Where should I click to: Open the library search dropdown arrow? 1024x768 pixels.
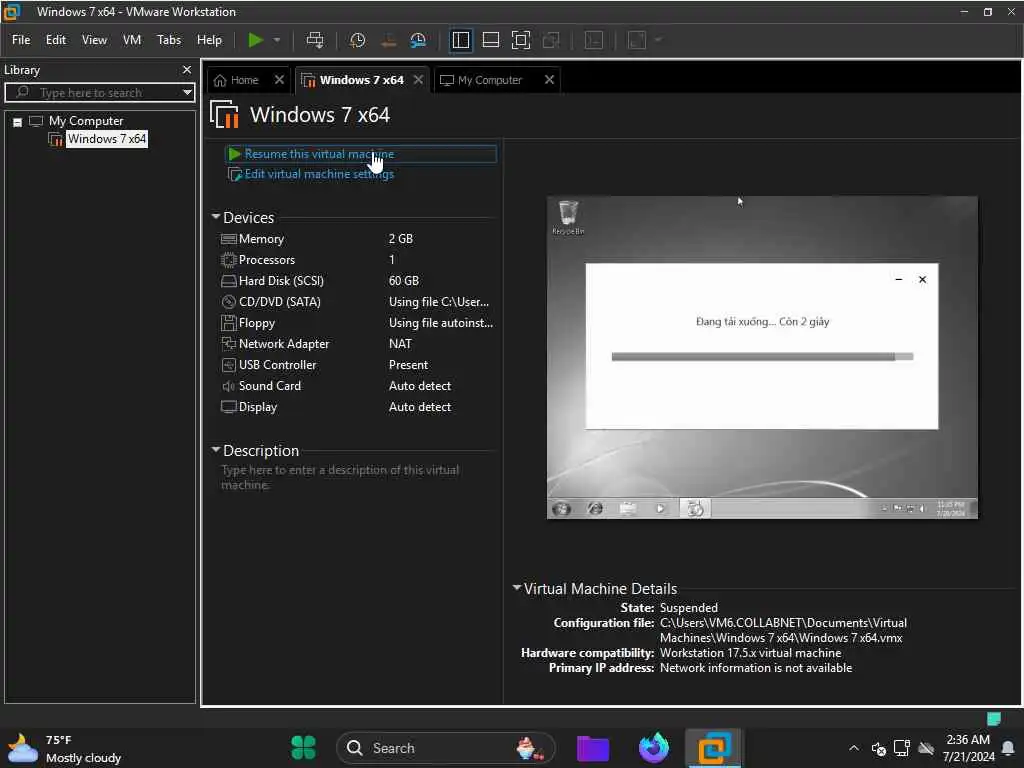click(x=187, y=92)
